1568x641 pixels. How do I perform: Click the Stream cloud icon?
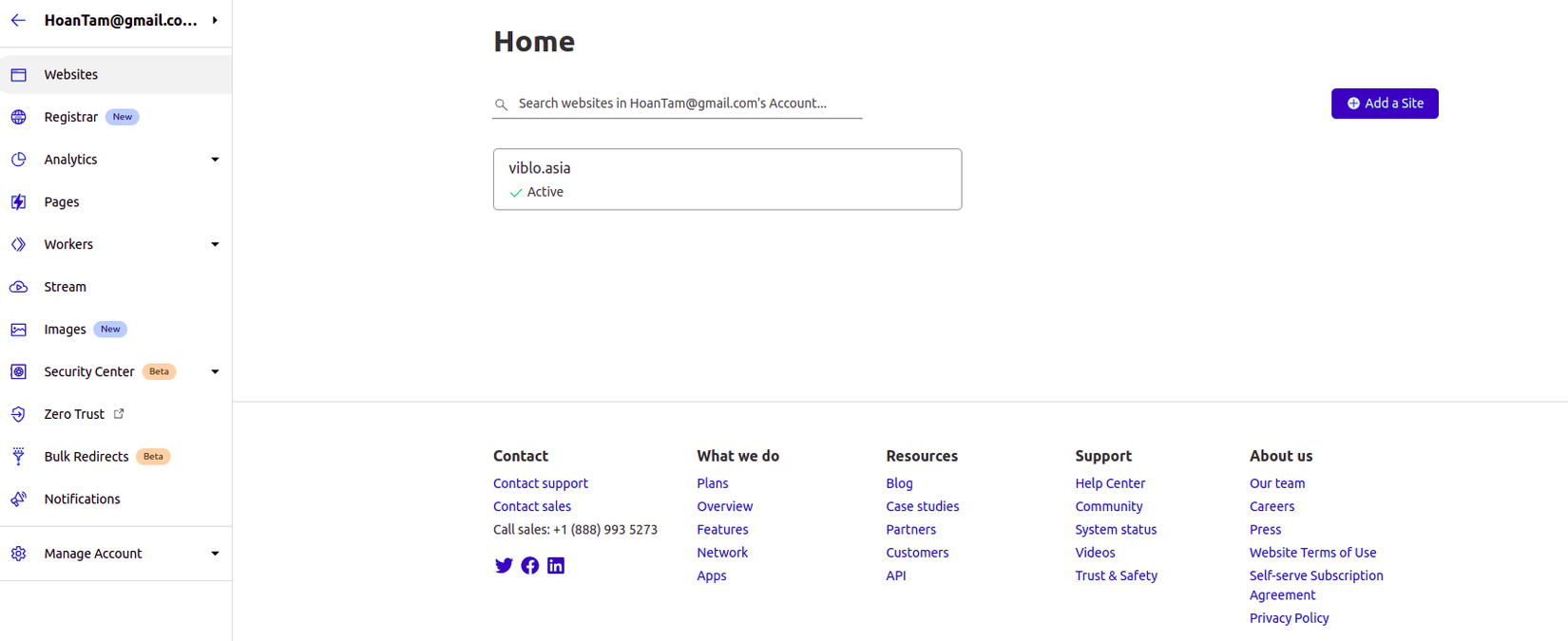click(18, 287)
